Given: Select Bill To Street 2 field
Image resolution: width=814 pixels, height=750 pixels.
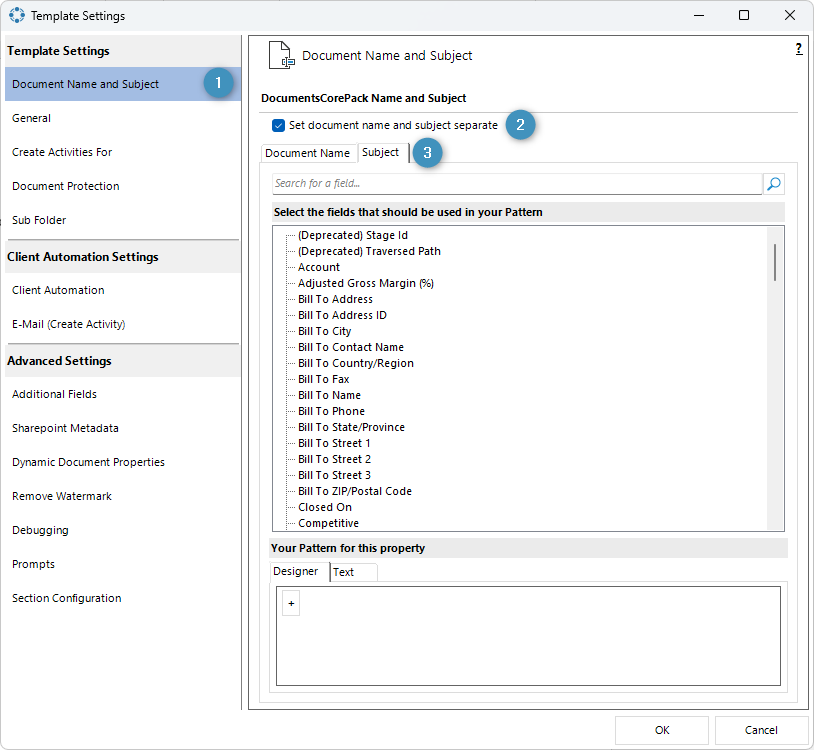Looking at the screenshot, I should 334,459.
